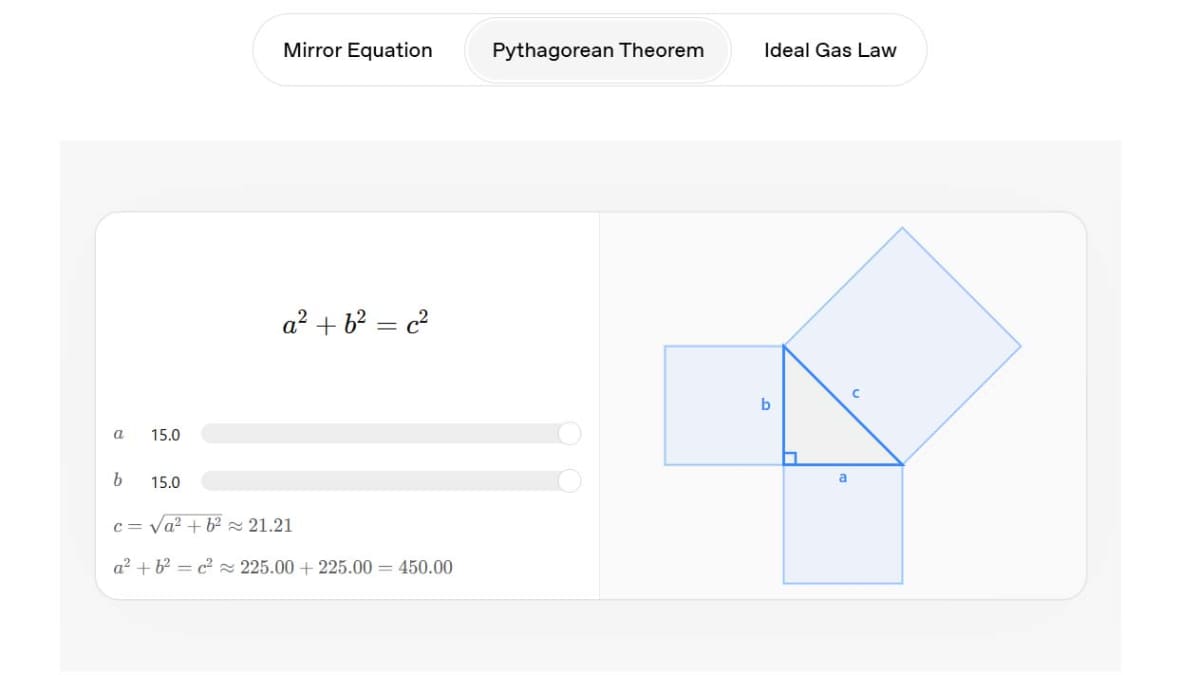1200x675 pixels.
Task: Click the slider handle for variable b
Action: pos(569,481)
